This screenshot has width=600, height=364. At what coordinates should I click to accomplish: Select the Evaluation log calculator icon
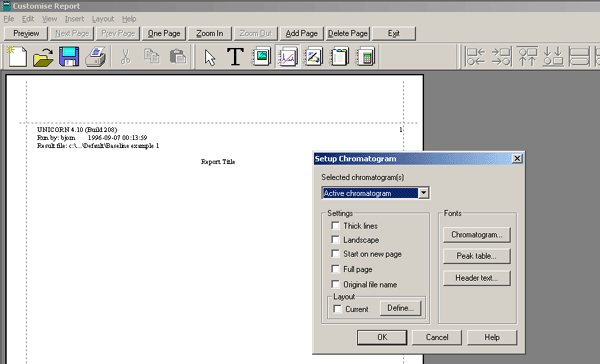[x=365, y=57]
